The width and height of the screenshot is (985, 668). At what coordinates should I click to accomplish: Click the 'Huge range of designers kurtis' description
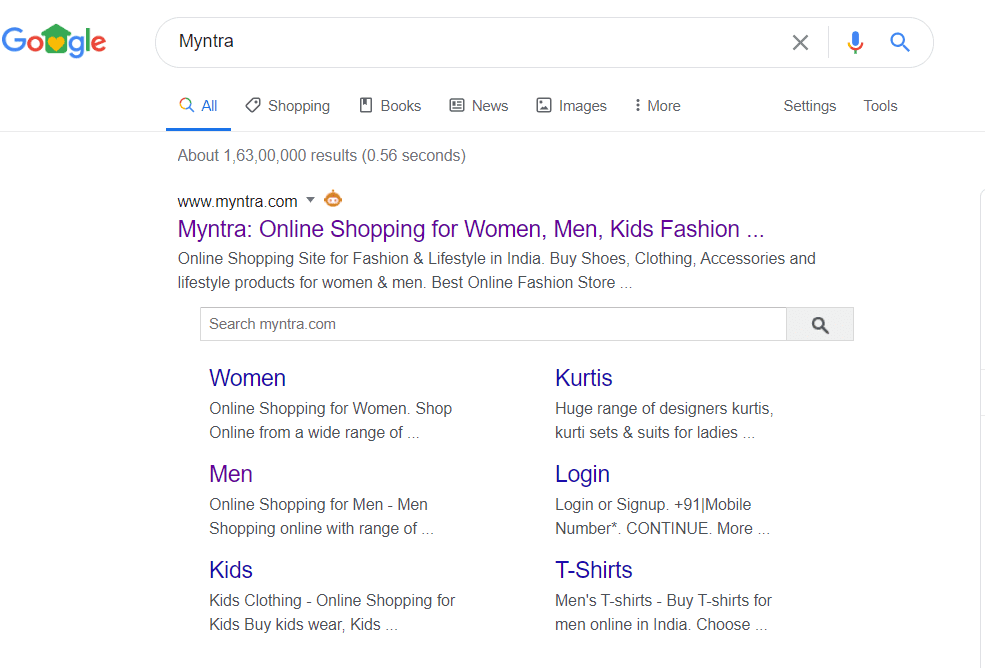pos(664,420)
